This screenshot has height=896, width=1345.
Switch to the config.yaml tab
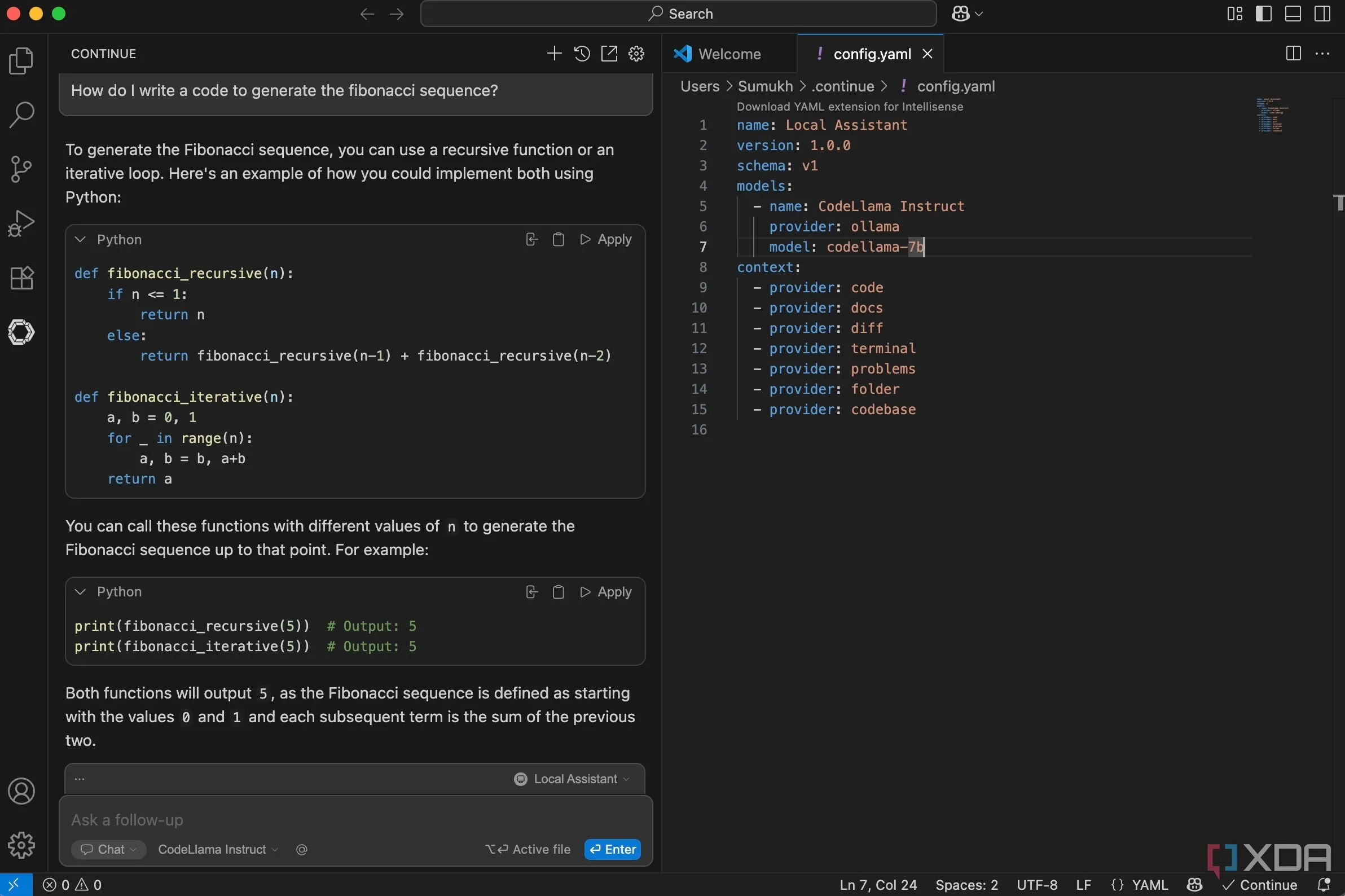tap(872, 54)
